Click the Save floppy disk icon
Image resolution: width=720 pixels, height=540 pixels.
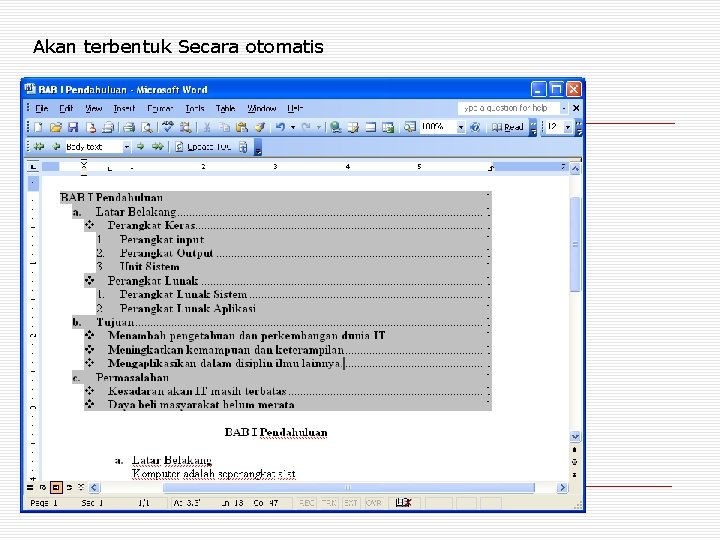pyautogui.click(x=73, y=127)
